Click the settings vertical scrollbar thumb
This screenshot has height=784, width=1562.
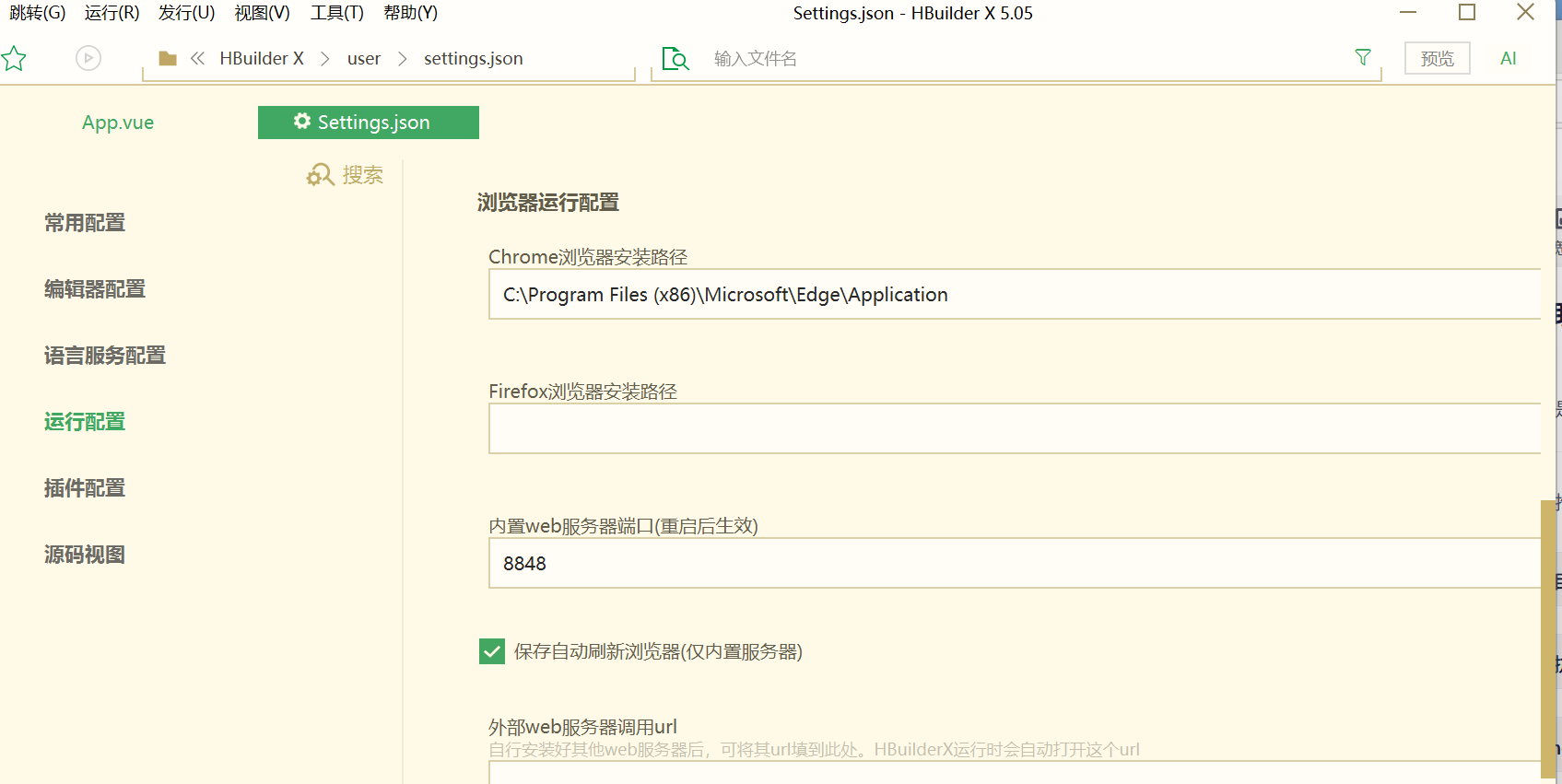pyautogui.click(x=1547, y=640)
